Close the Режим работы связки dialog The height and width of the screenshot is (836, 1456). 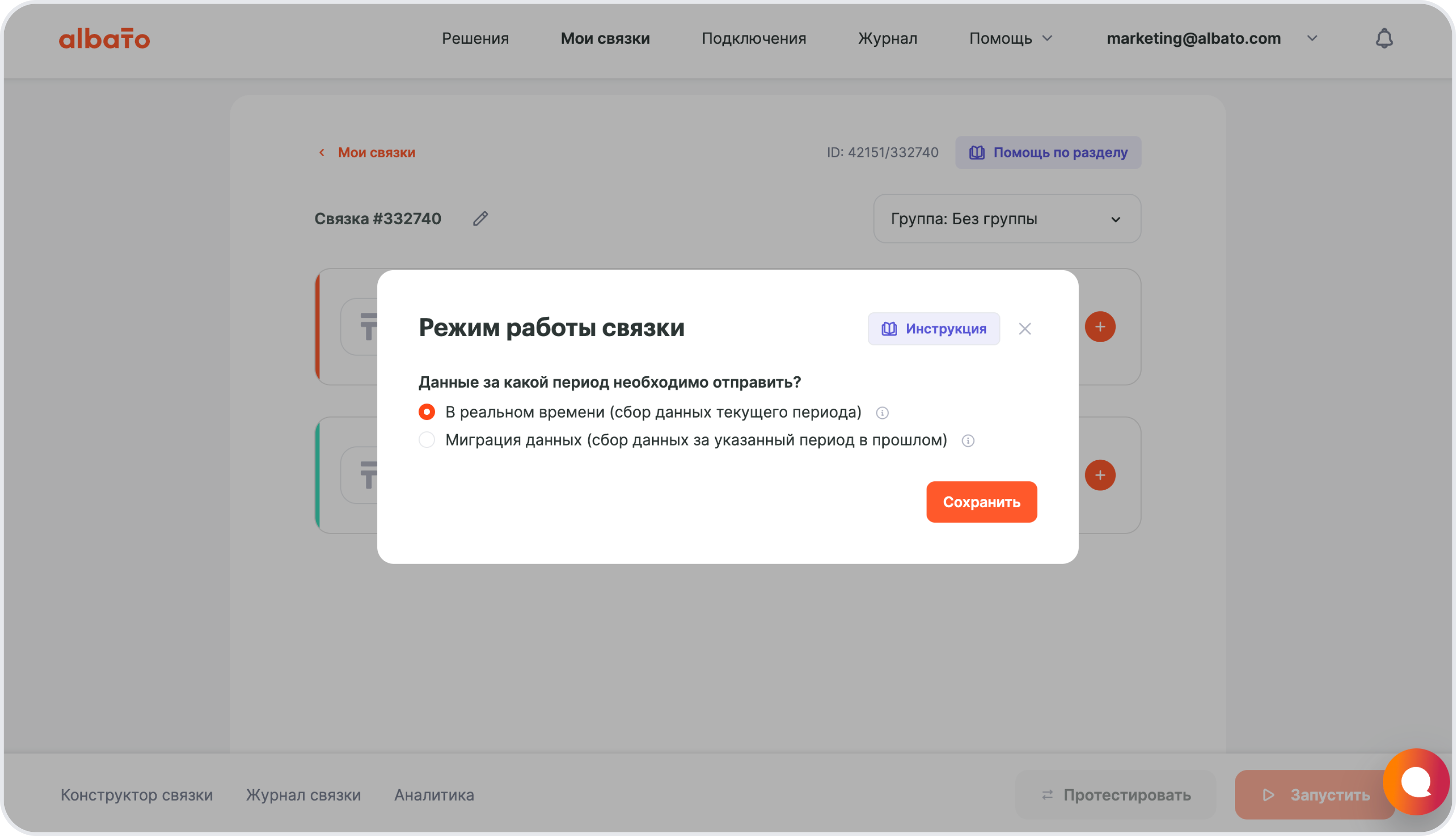(1024, 329)
